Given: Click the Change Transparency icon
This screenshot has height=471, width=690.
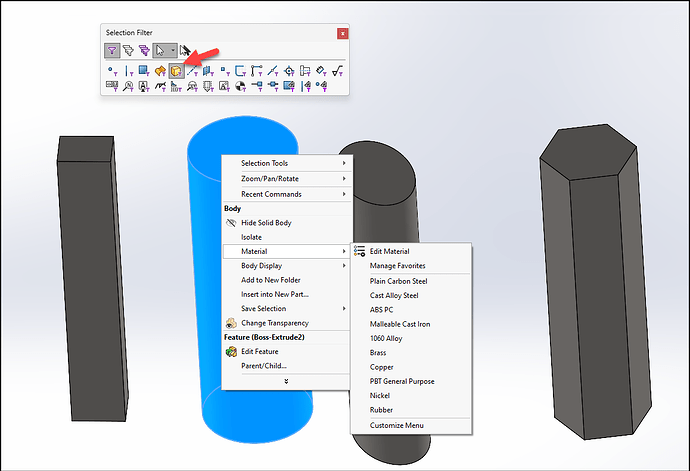Looking at the screenshot, I should click(232, 323).
